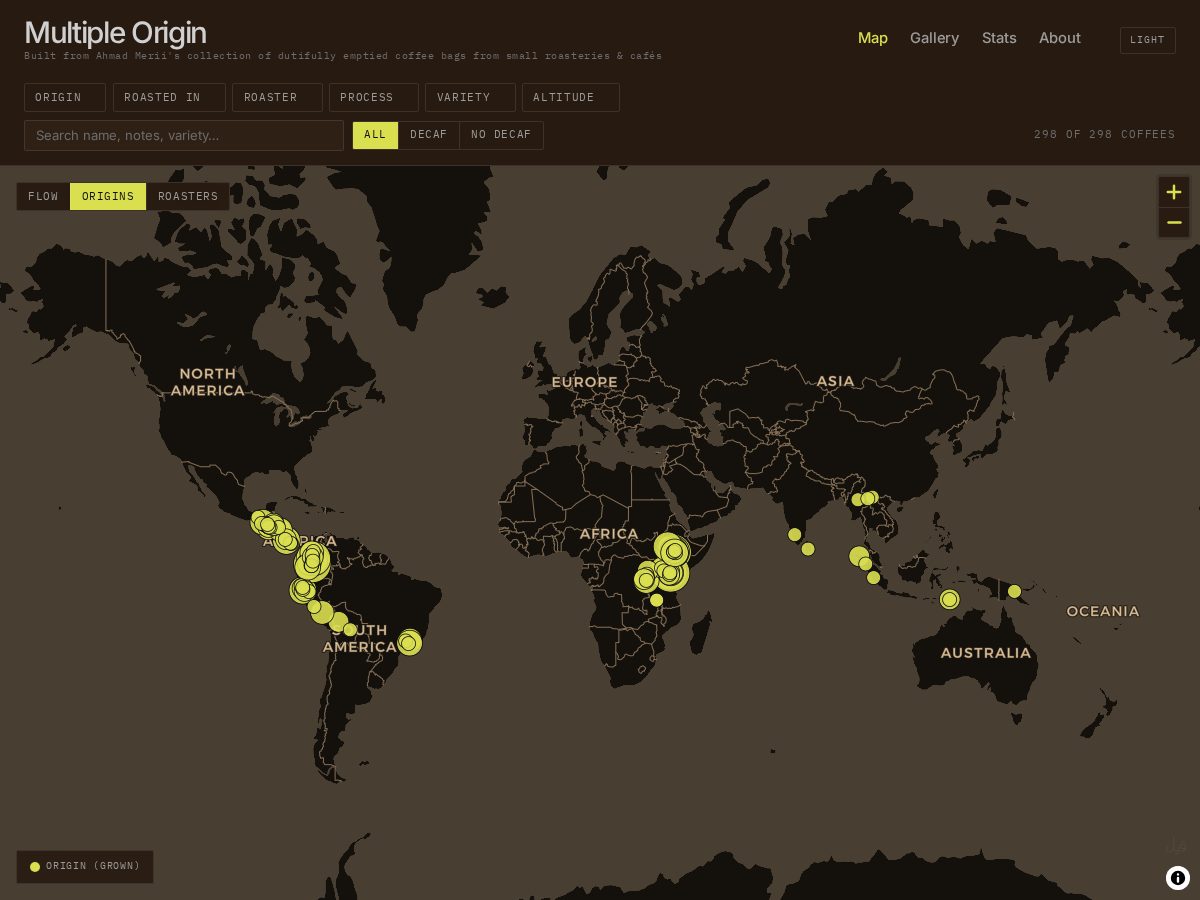Focus the search name, notes, variety field

pyautogui.click(x=184, y=135)
